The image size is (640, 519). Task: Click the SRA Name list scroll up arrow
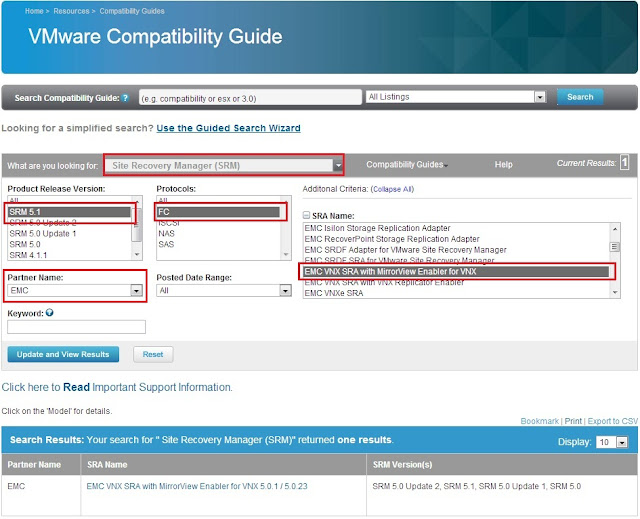tap(615, 229)
